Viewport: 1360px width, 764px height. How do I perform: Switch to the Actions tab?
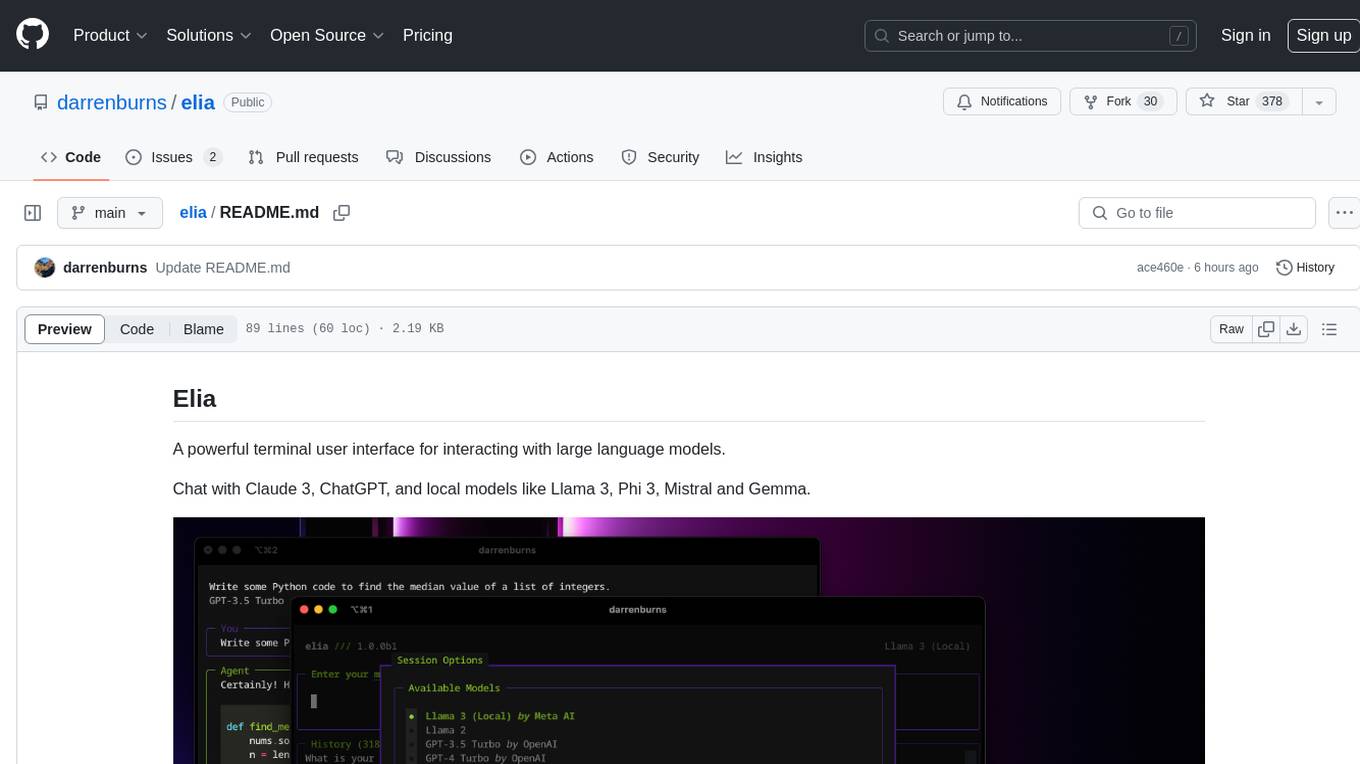(557, 157)
